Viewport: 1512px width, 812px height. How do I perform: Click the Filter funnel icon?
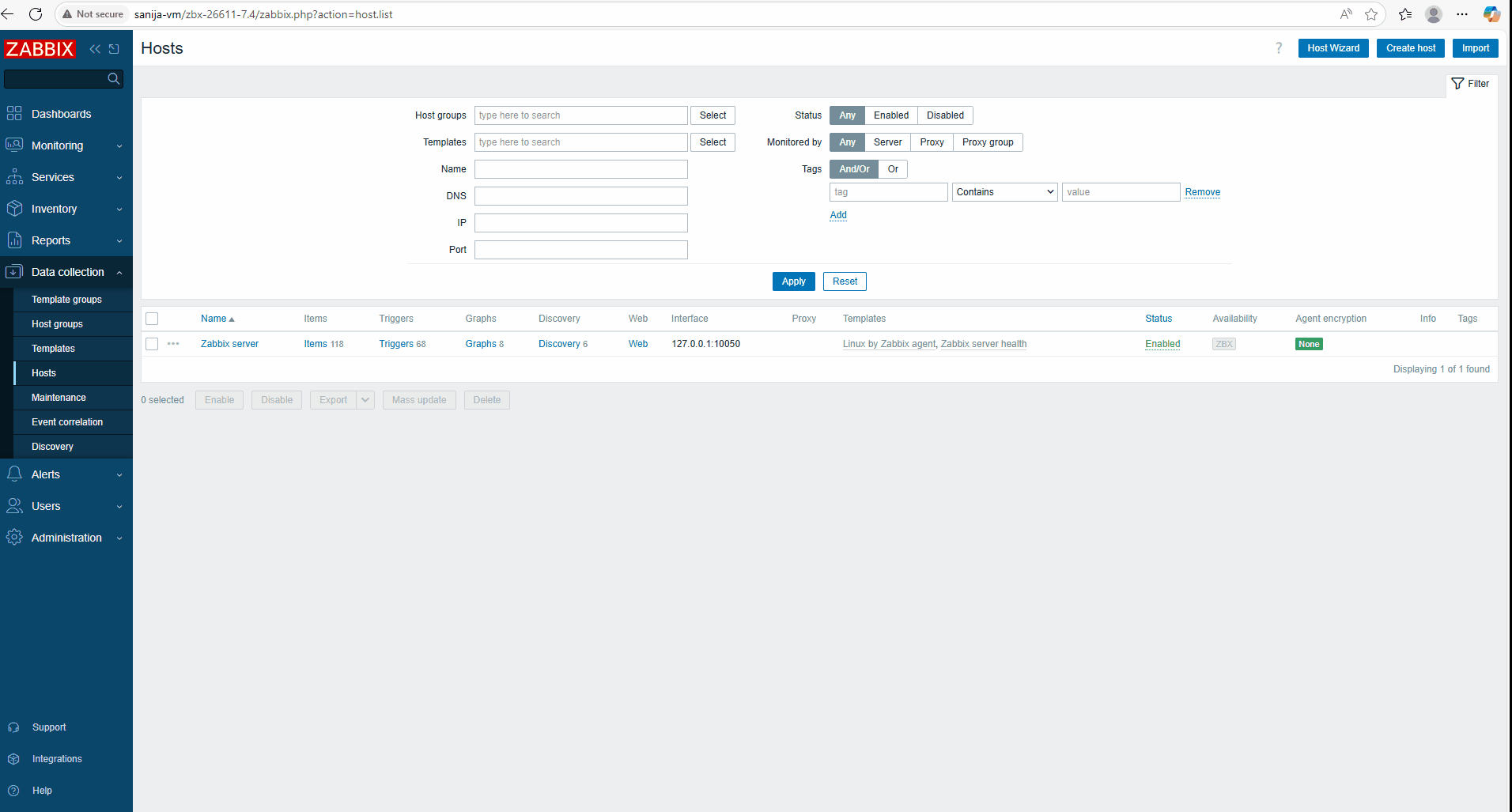click(x=1457, y=83)
